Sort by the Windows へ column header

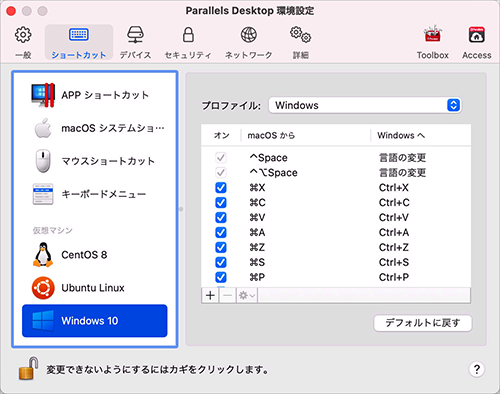click(421, 135)
